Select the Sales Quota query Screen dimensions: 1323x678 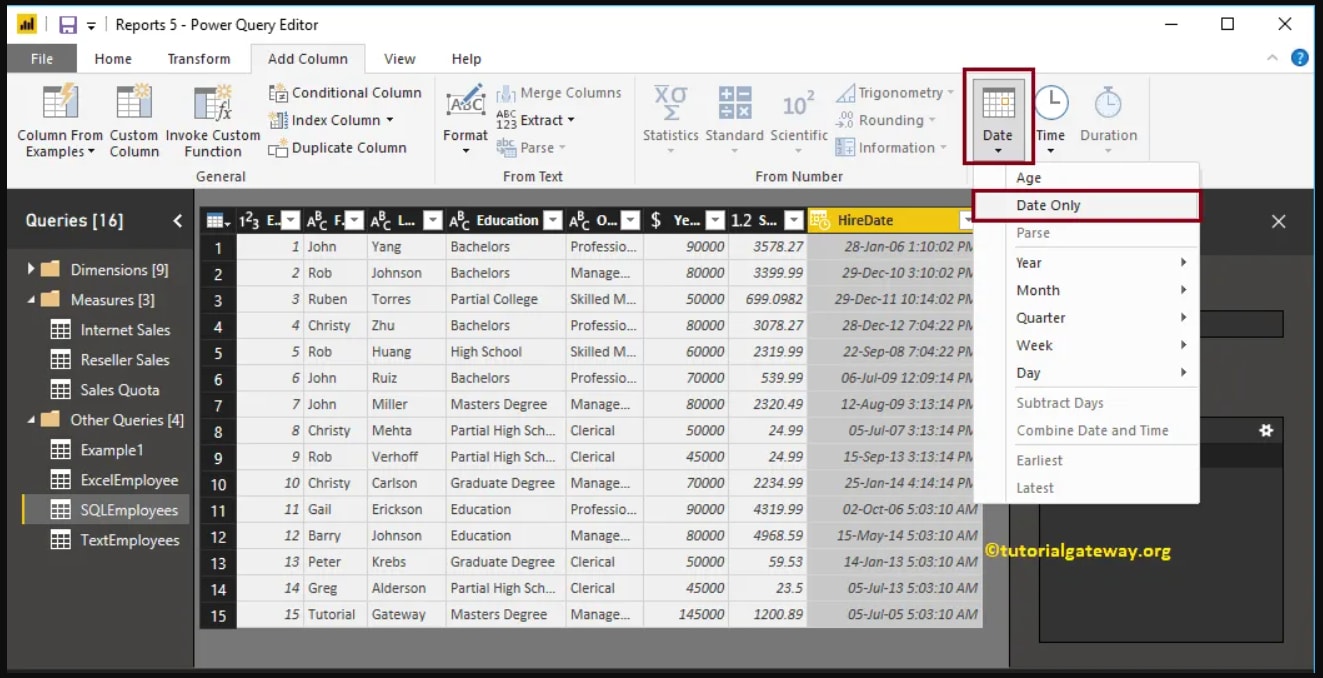pyautogui.click(x=119, y=390)
